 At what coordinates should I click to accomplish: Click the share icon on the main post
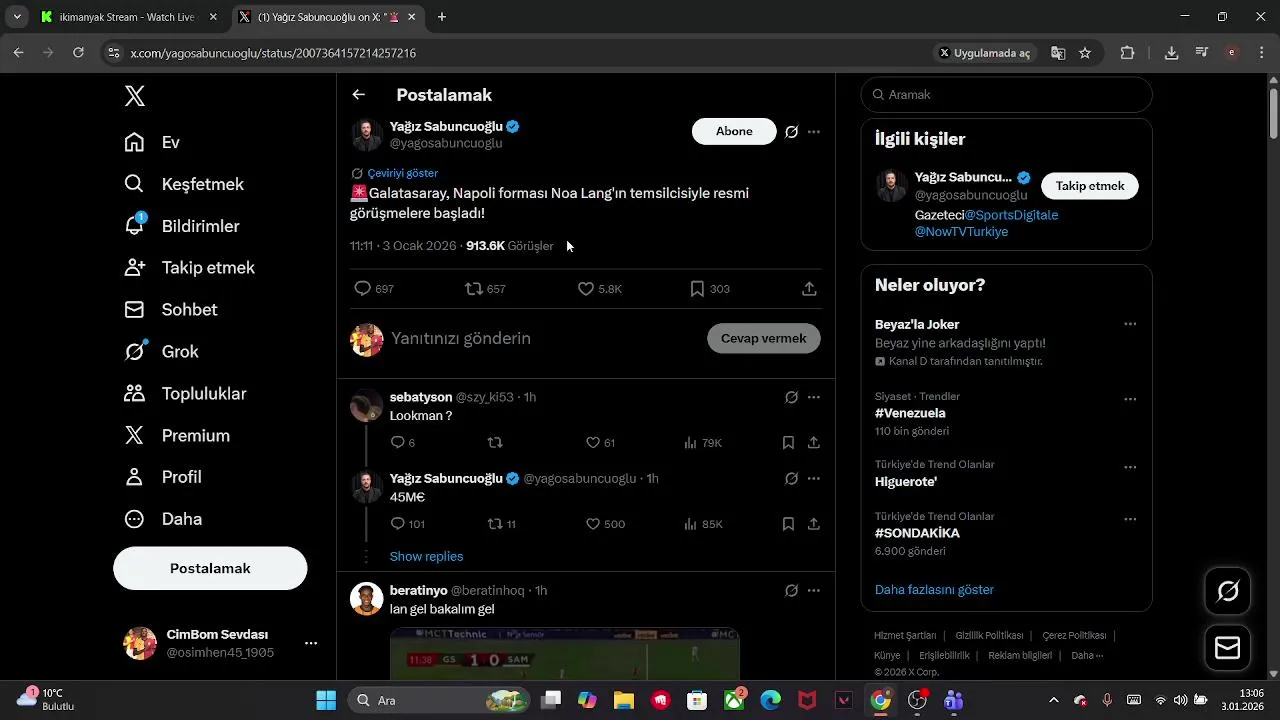tap(810, 289)
